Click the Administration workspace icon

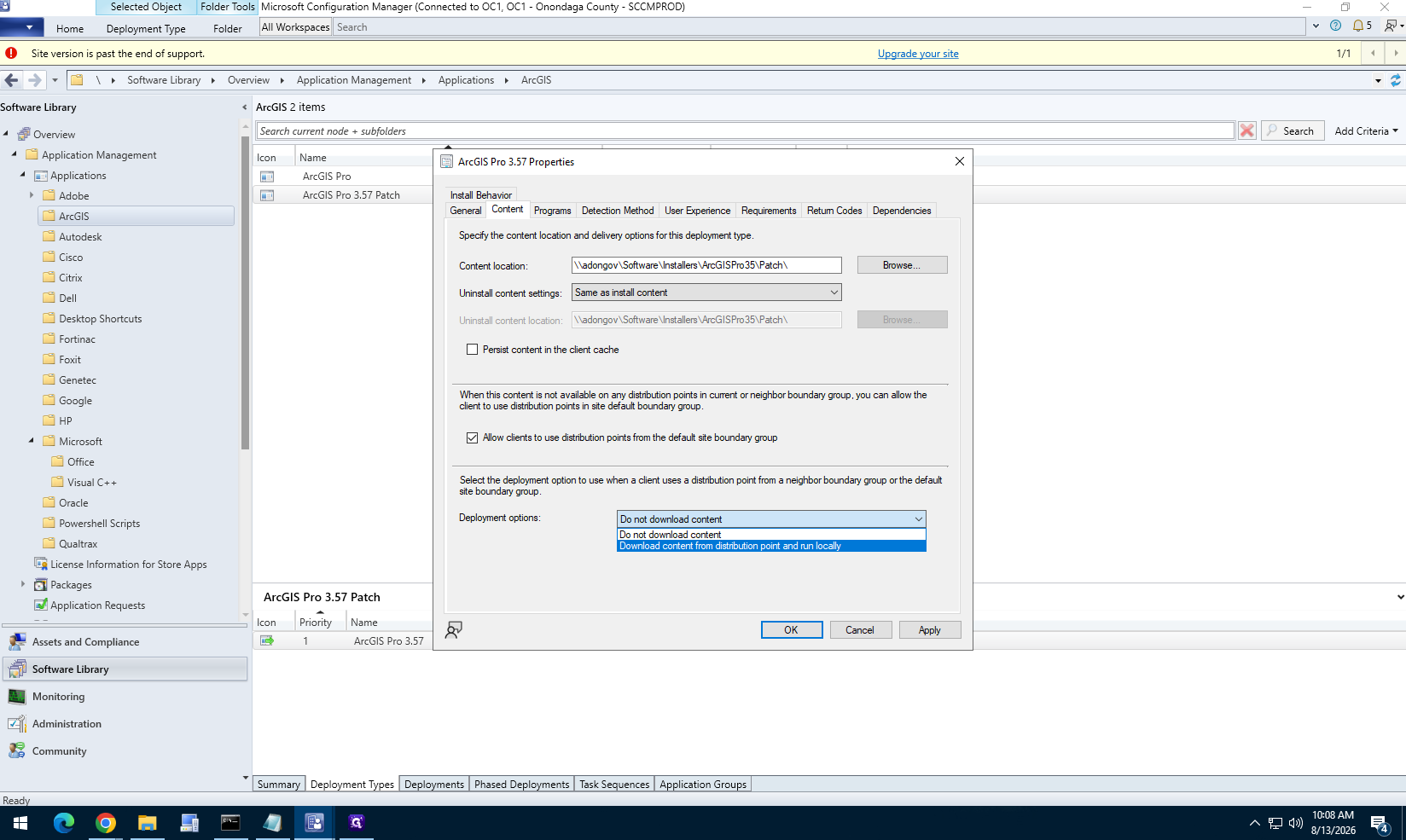click(x=17, y=724)
